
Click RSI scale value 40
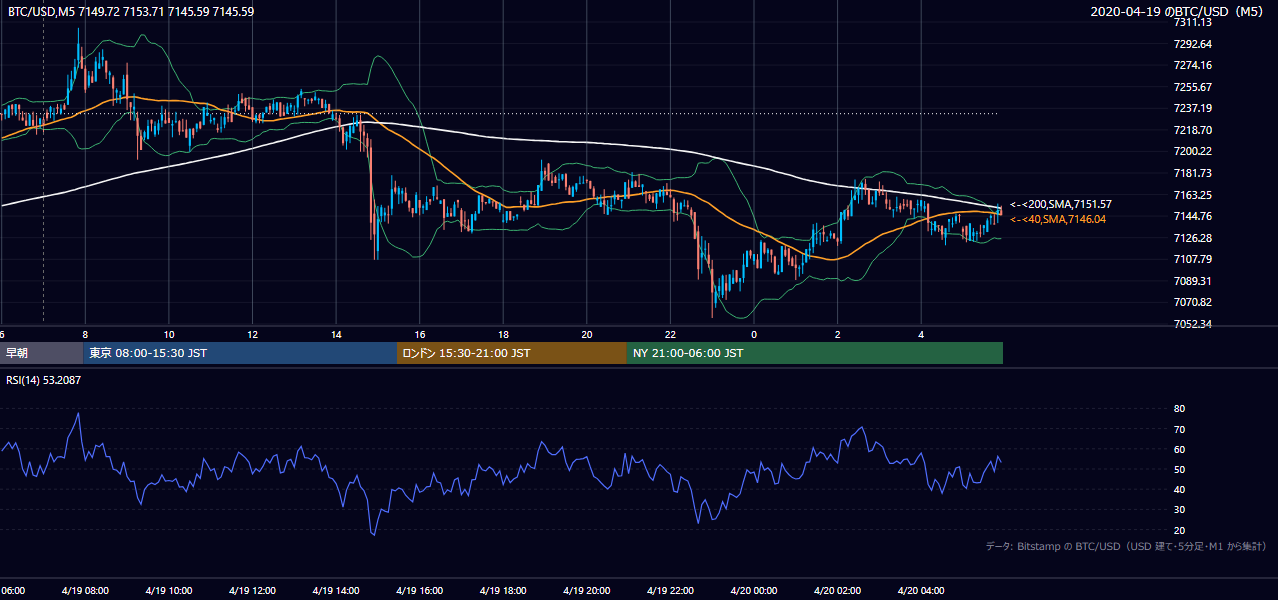point(1179,489)
